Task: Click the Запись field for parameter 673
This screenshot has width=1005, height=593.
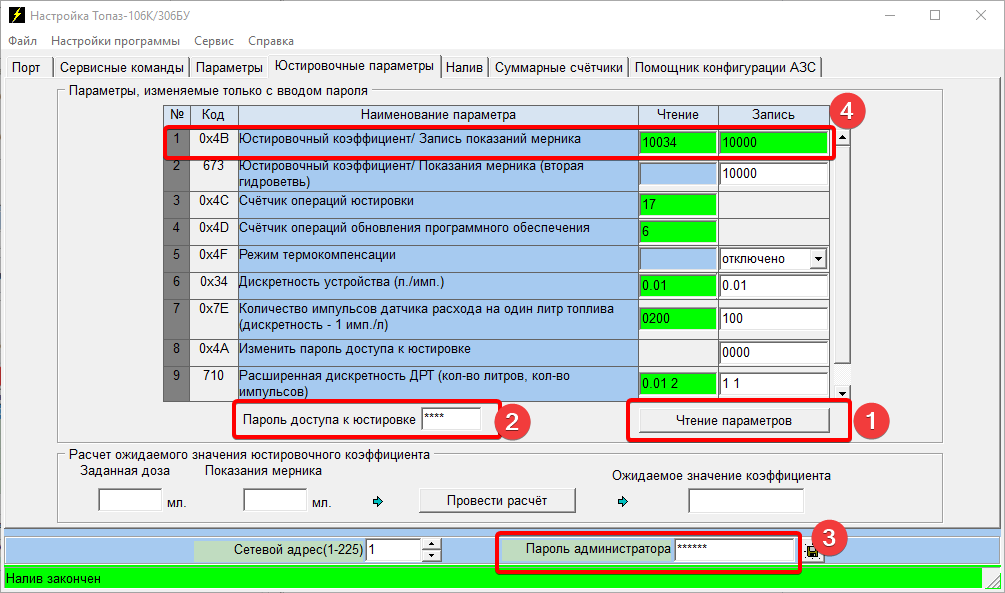Action: pos(774,174)
